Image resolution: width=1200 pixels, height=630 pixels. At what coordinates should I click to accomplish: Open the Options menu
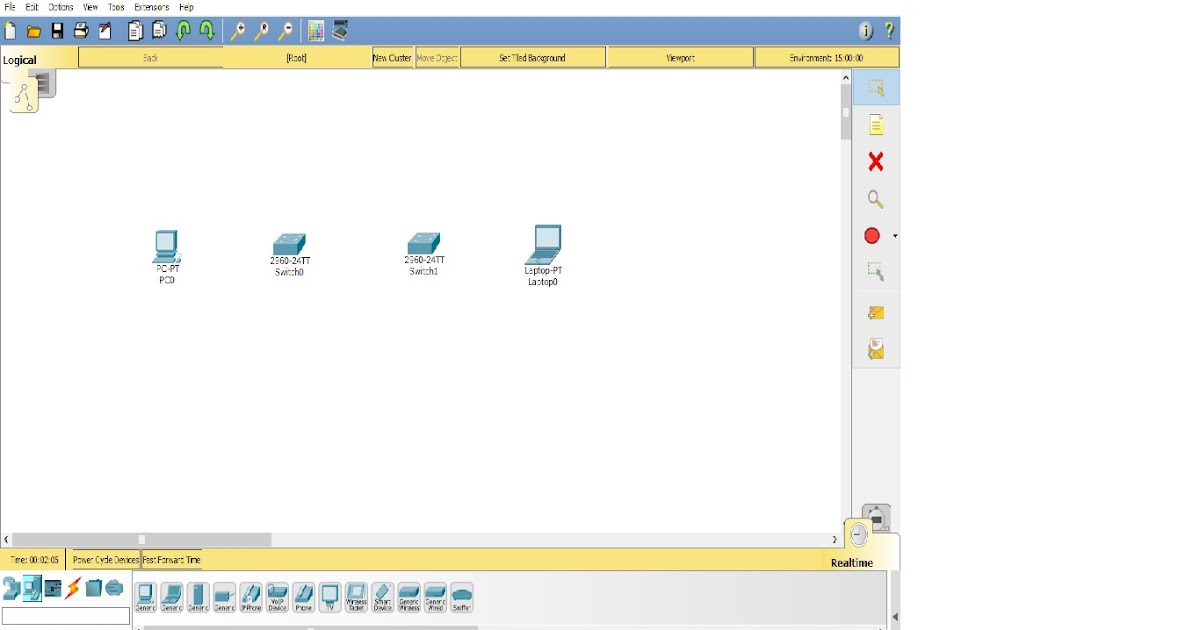(x=59, y=6)
